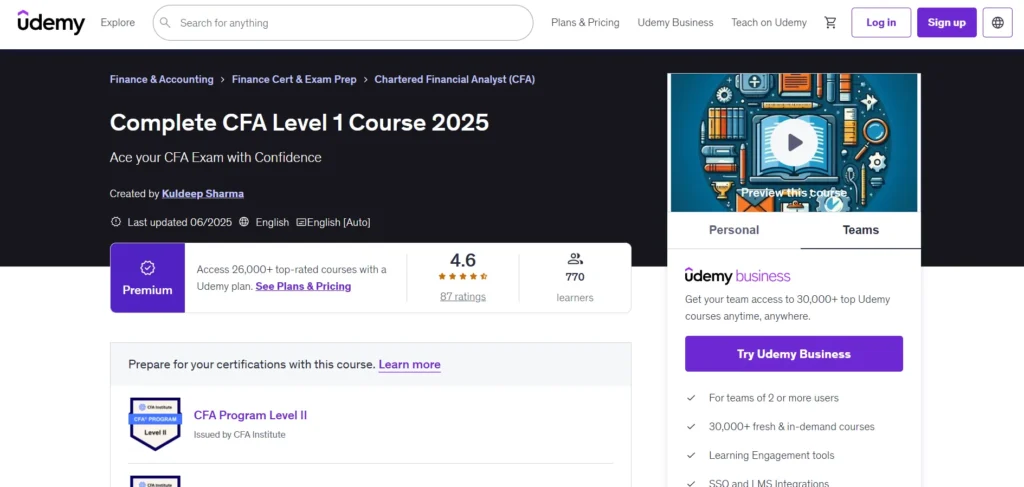1024x487 pixels.
Task: Open language selector globe icon
Action: (997, 23)
